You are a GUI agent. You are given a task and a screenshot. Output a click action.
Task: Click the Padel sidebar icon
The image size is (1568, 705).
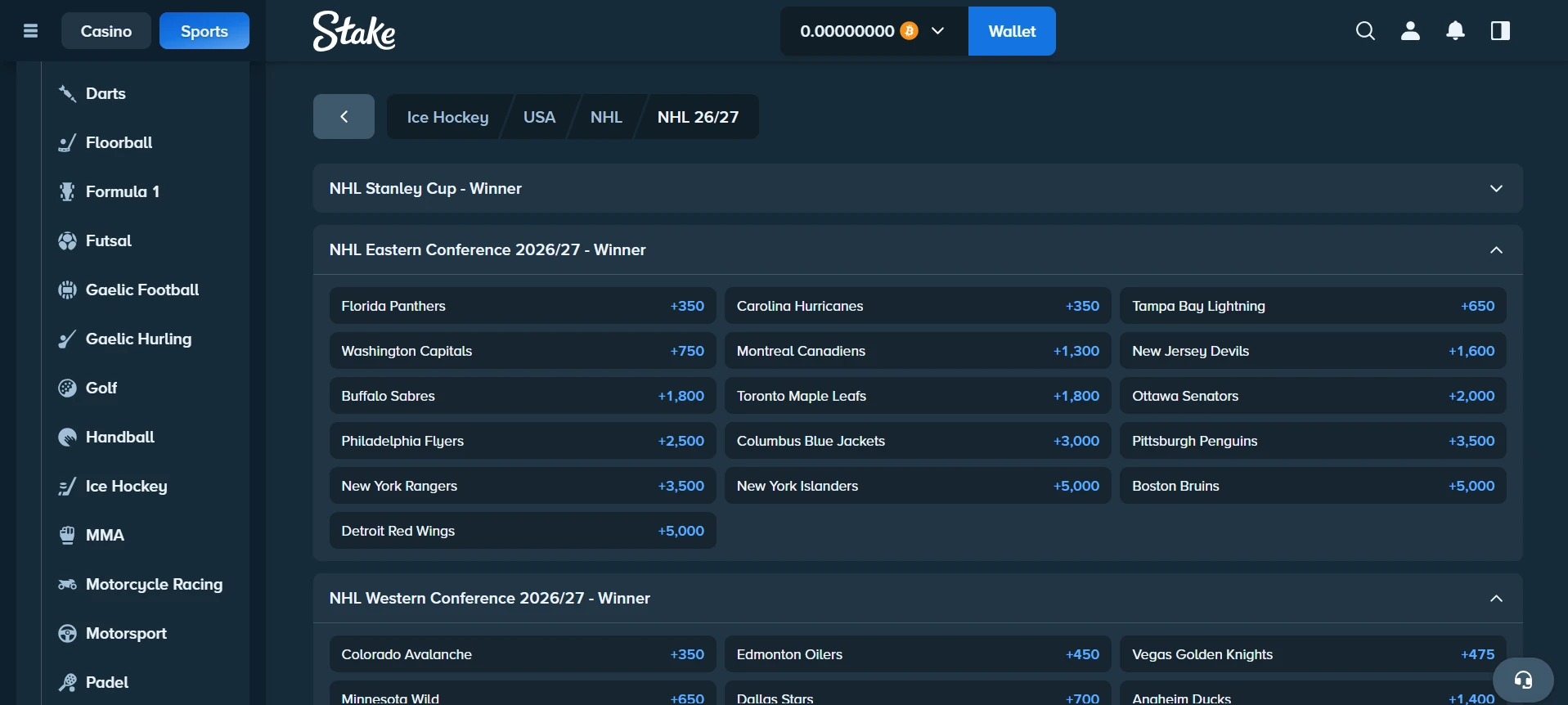point(67,682)
